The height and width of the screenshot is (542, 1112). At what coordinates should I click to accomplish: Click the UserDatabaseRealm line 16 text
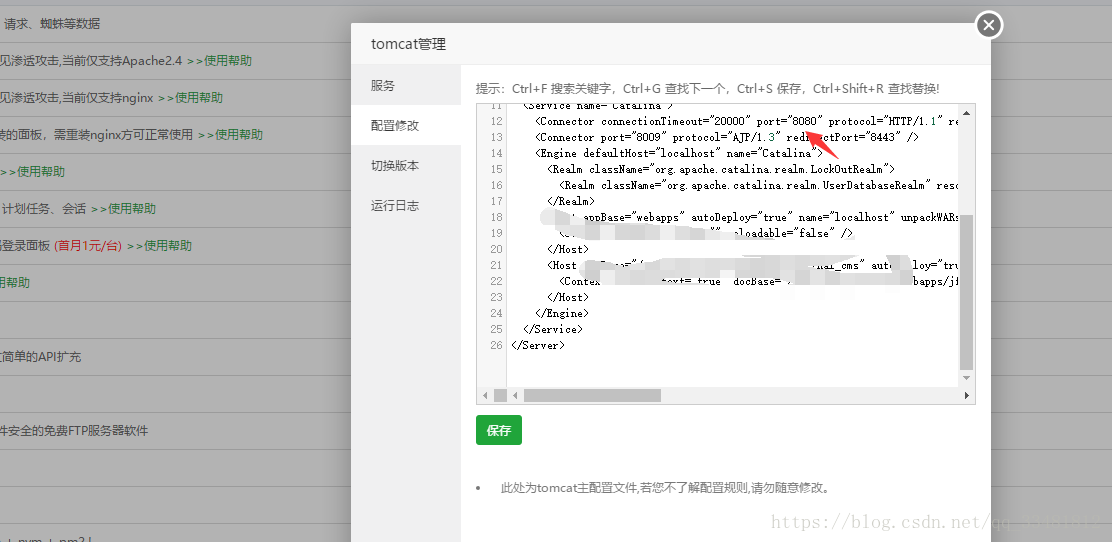tap(758, 185)
